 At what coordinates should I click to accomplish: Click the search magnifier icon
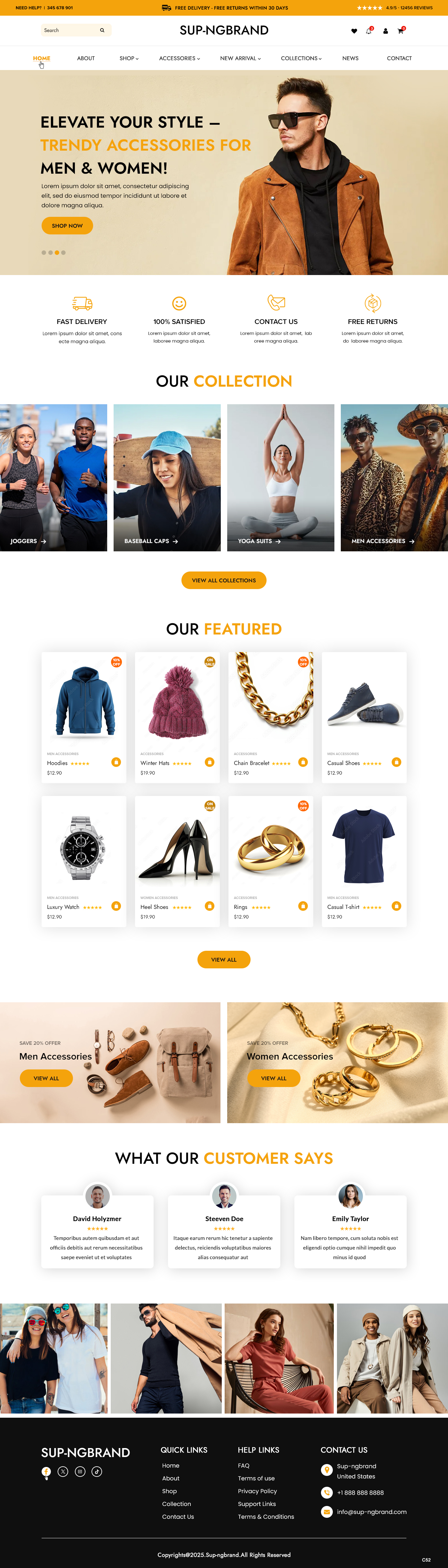(x=102, y=30)
